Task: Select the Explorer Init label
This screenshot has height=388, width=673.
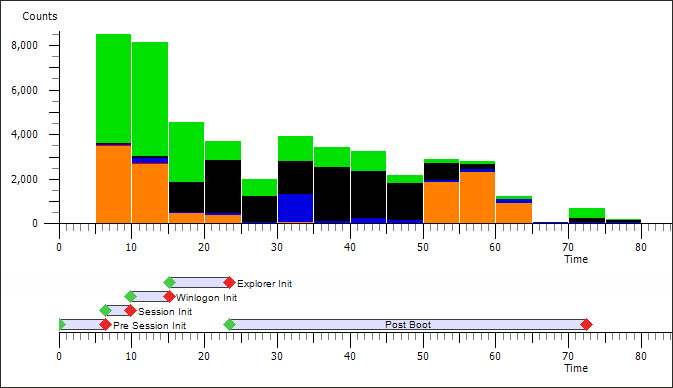Action: tap(264, 284)
